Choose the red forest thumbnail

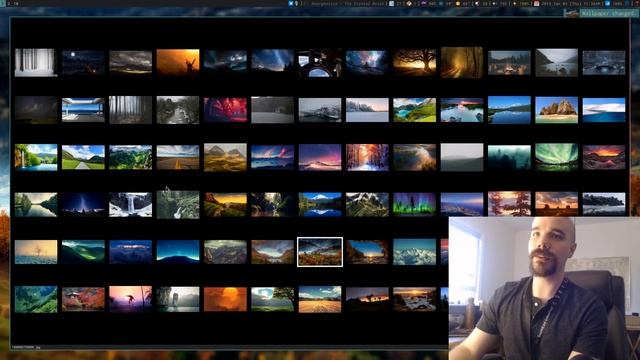(x=225, y=110)
